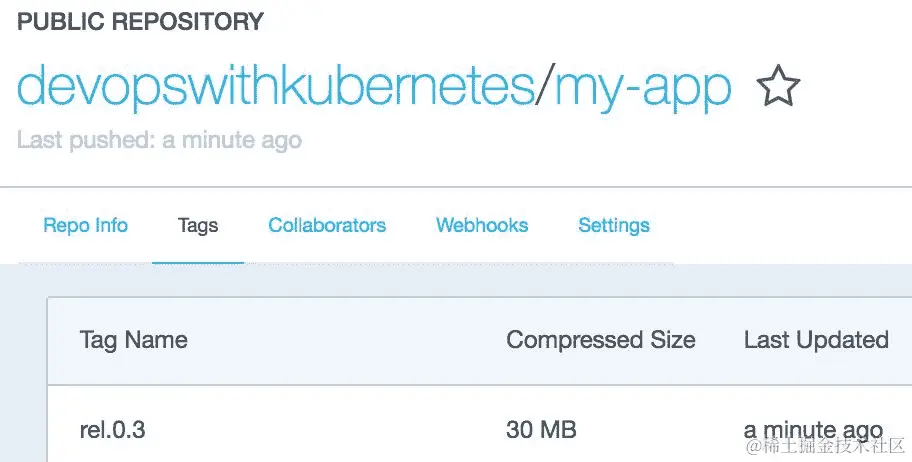The height and width of the screenshot is (462, 912).
Task: Go to the Webhooks tab
Action: click(x=482, y=225)
